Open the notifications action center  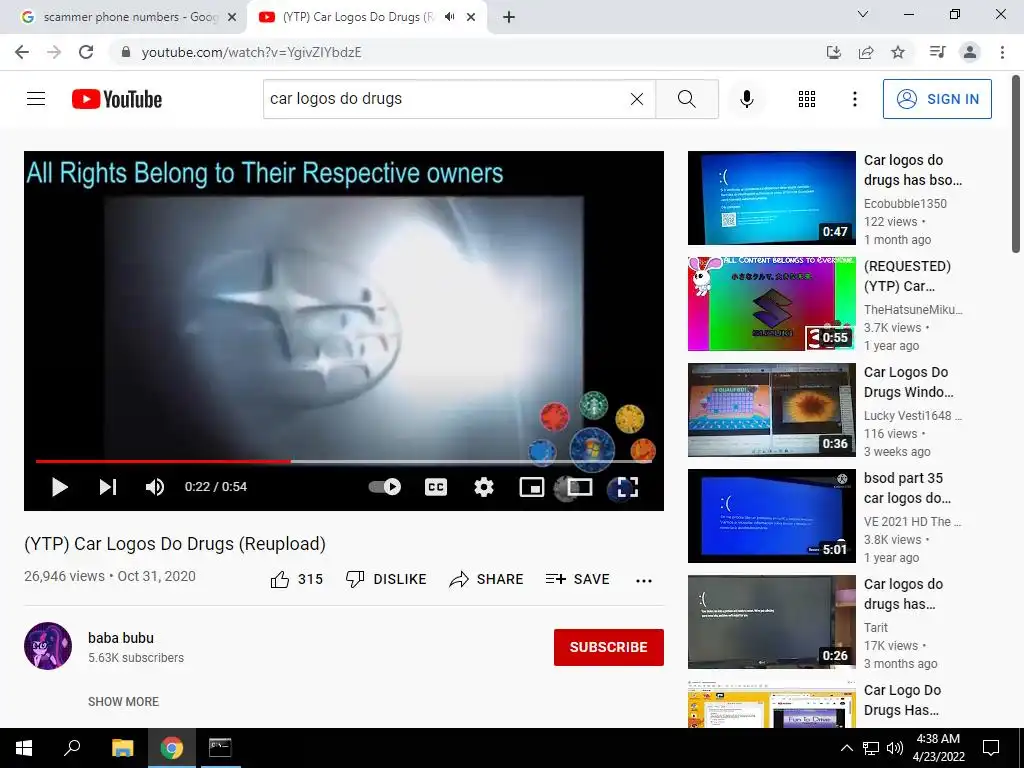pos(991,748)
